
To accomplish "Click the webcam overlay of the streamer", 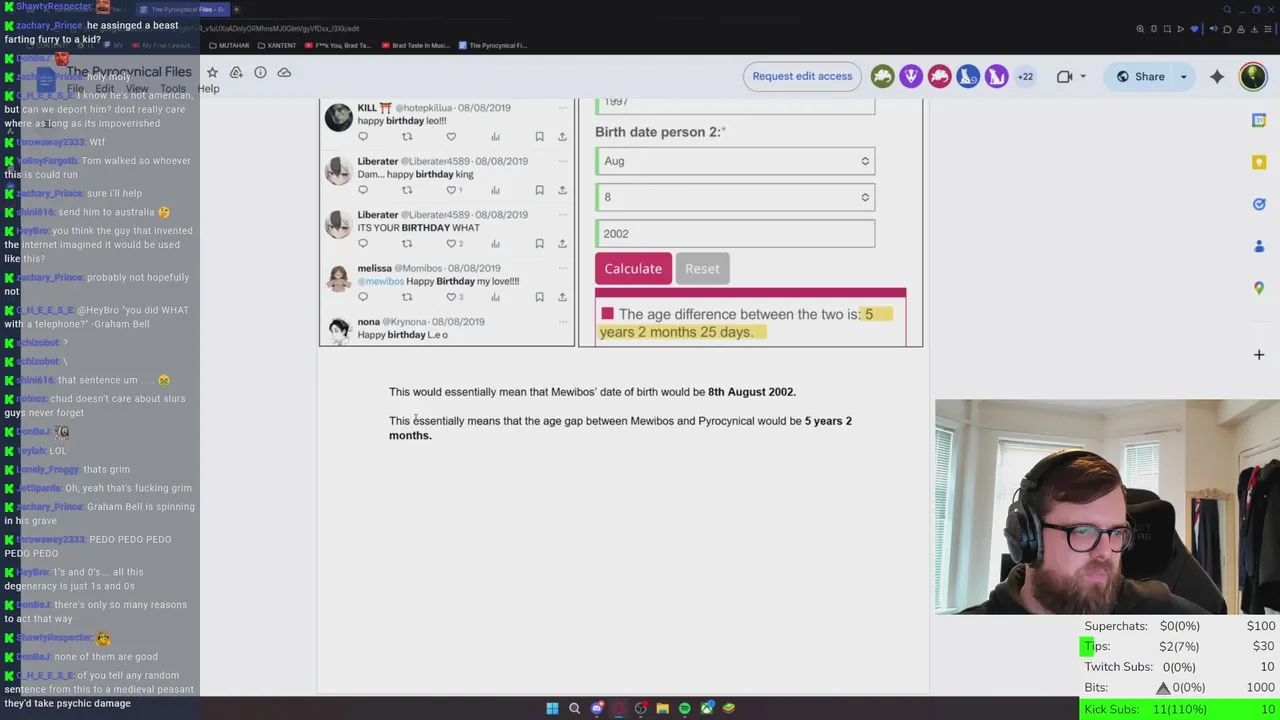I will point(1107,507).
